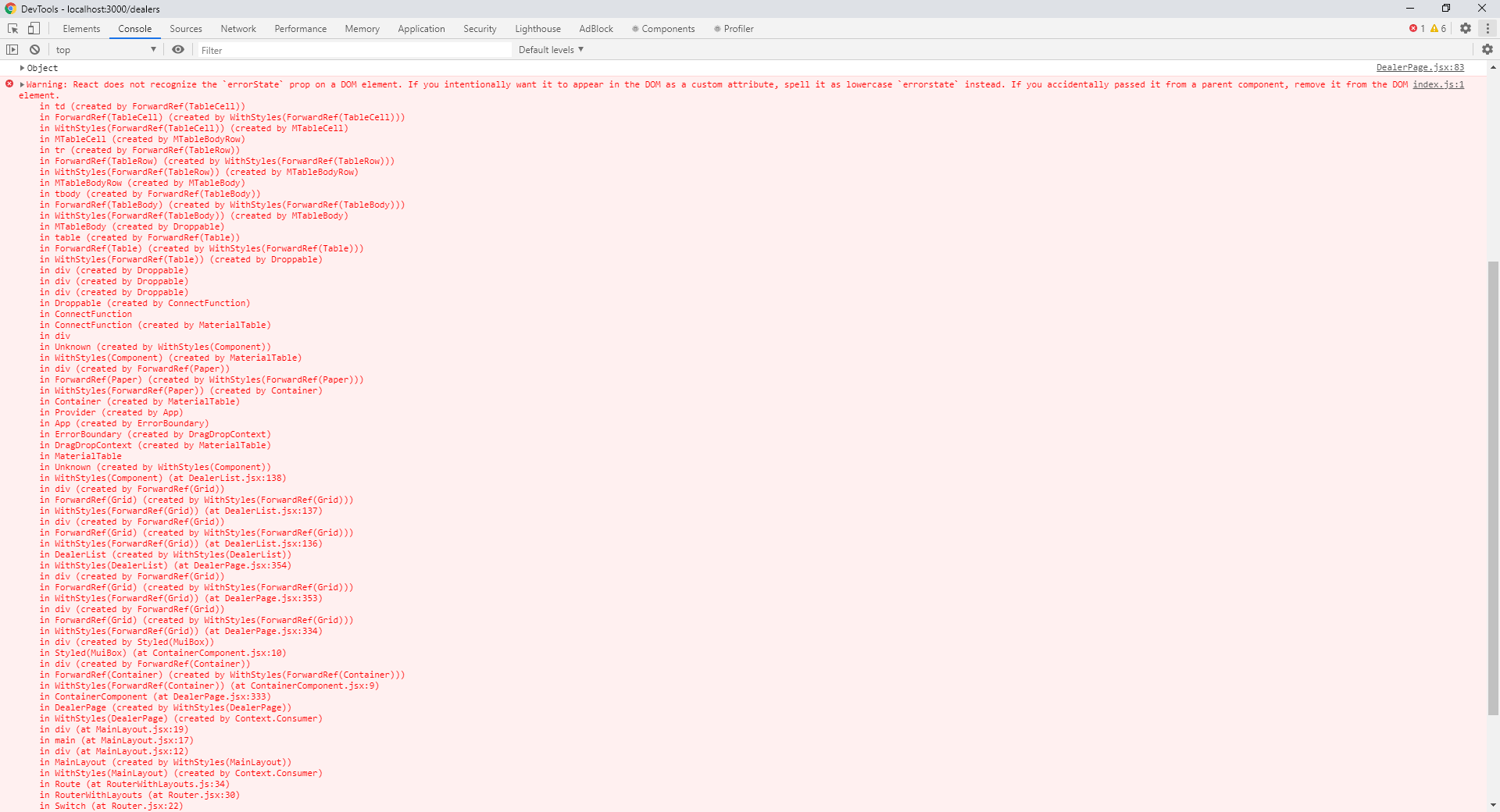Viewport: 1500px width, 812px height.
Task: Click the 'at DealerPage.jsx:354' stack line
Action: tap(166, 565)
